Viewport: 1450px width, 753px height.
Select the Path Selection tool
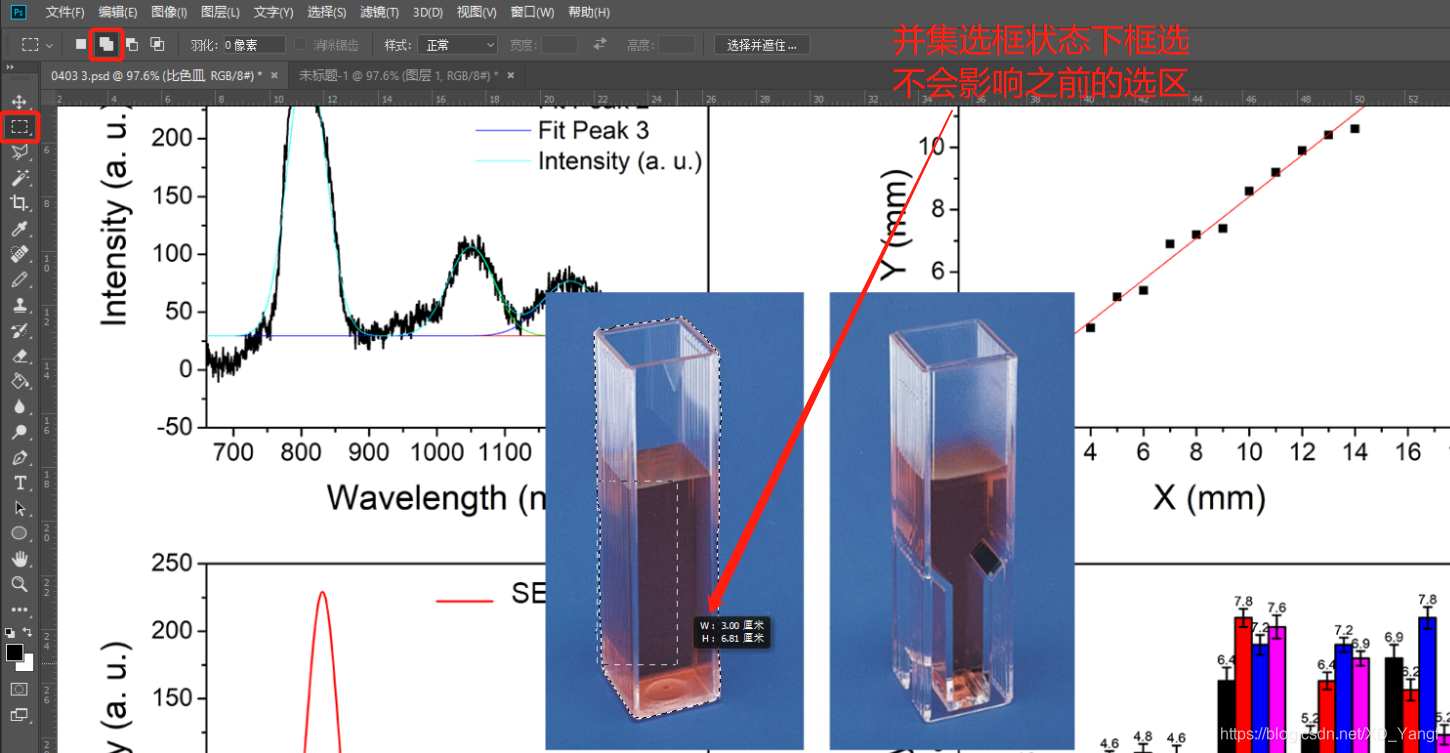(19, 508)
